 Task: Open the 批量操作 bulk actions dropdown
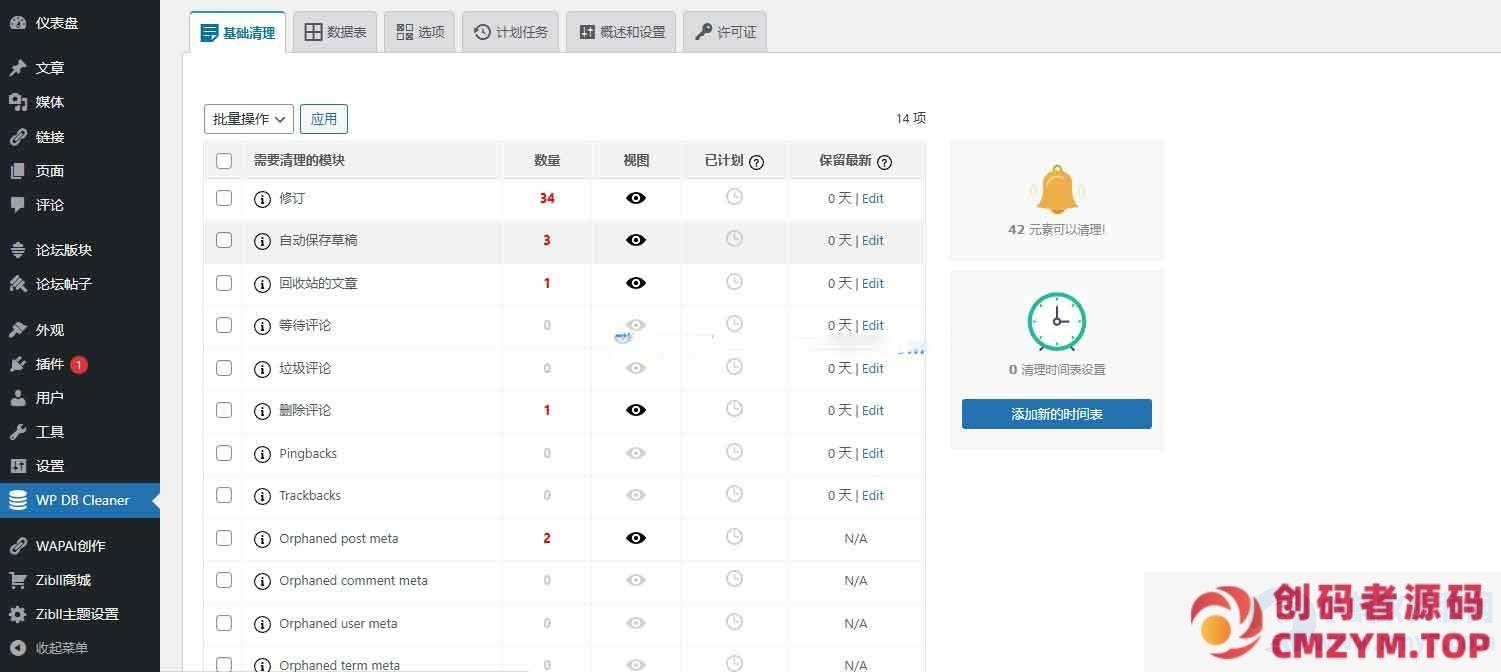point(248,119)
